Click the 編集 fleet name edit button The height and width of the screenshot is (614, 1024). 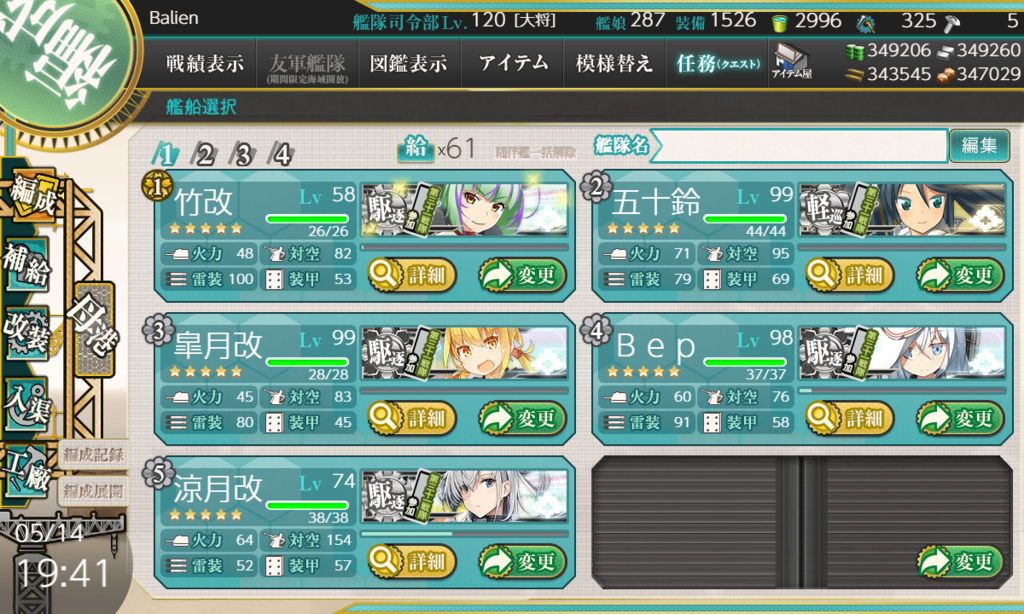[979, 145]
